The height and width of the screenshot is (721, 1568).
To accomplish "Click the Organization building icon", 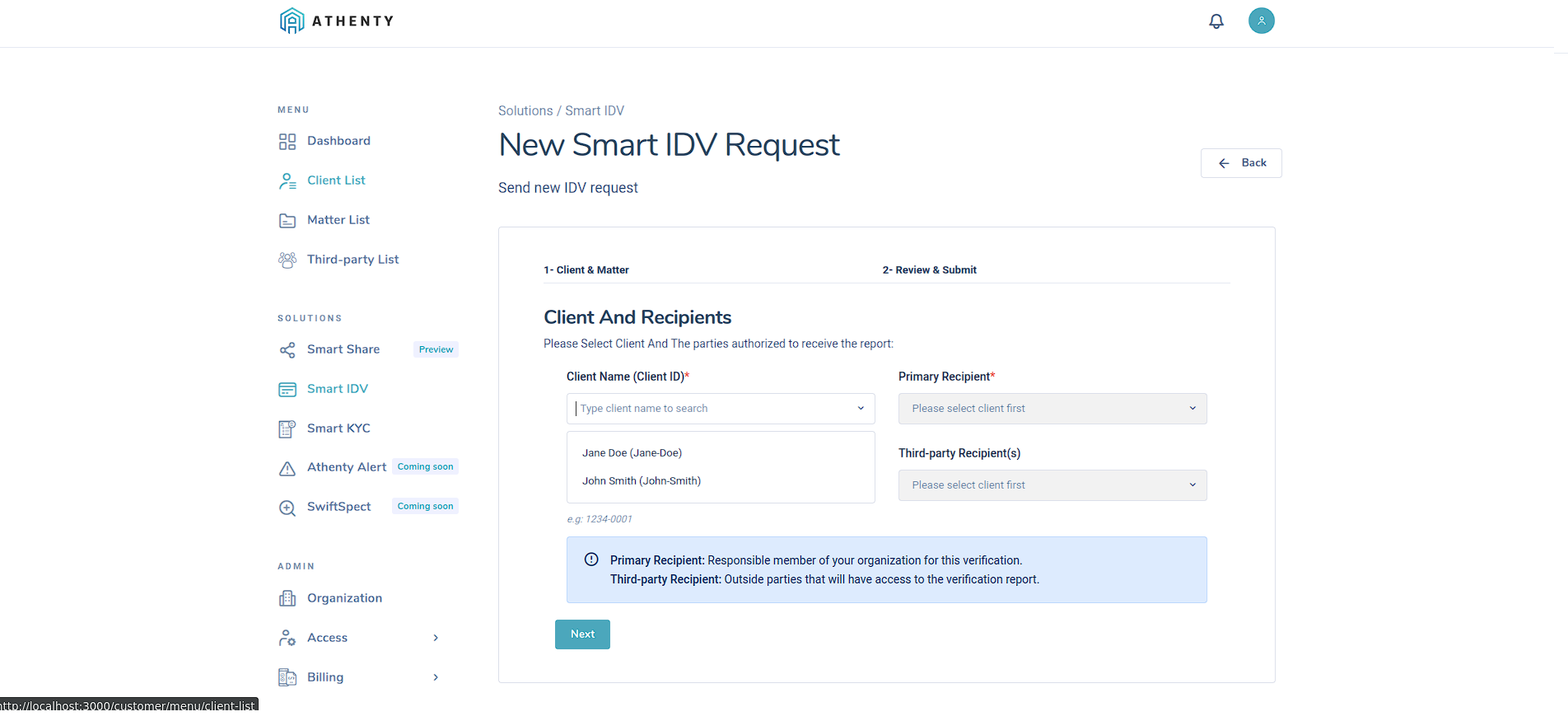I will coord(287,599).
